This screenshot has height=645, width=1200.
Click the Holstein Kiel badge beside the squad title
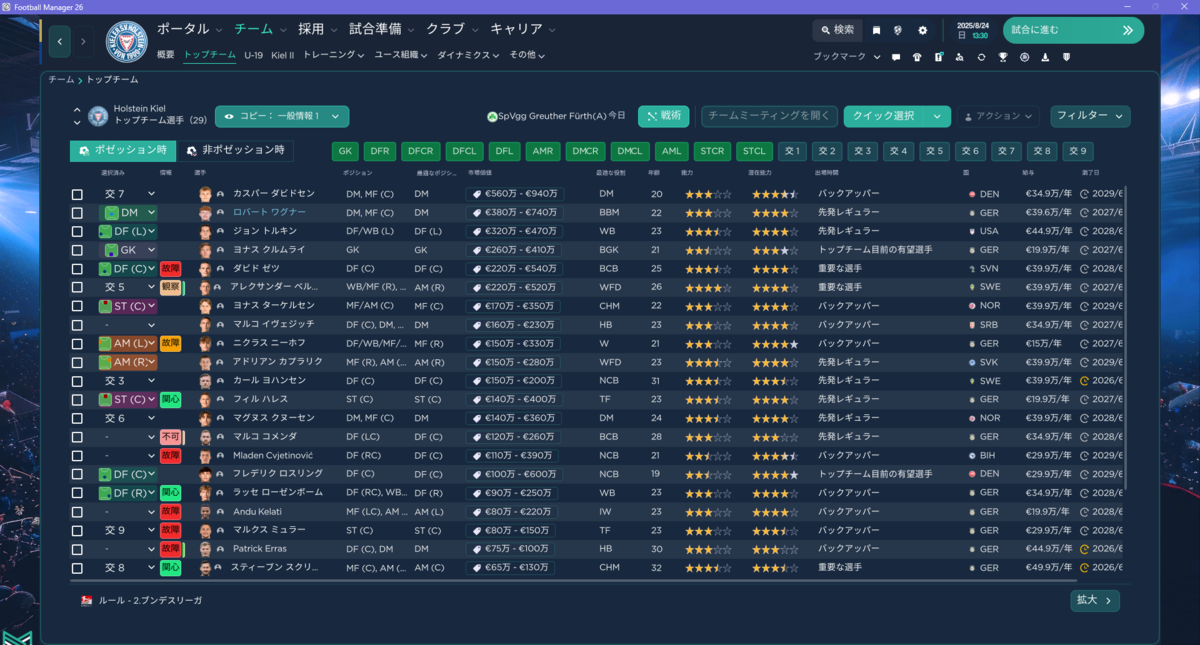[97, 116]
